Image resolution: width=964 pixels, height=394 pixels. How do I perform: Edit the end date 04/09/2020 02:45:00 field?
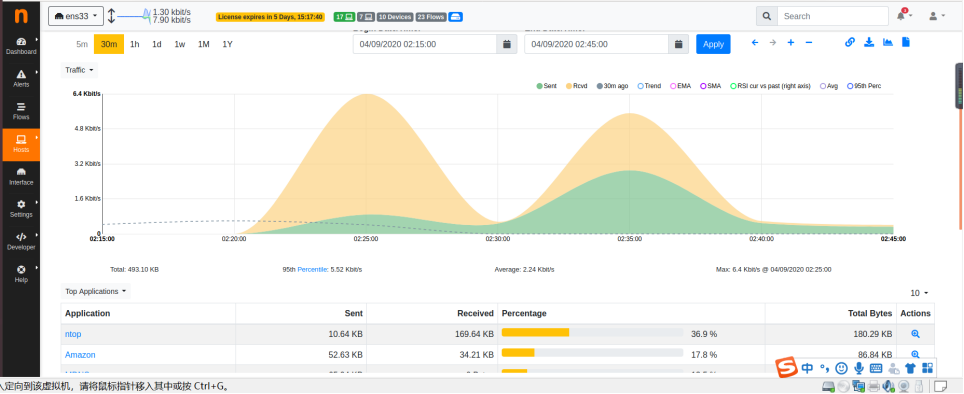[x=596, y=44]
